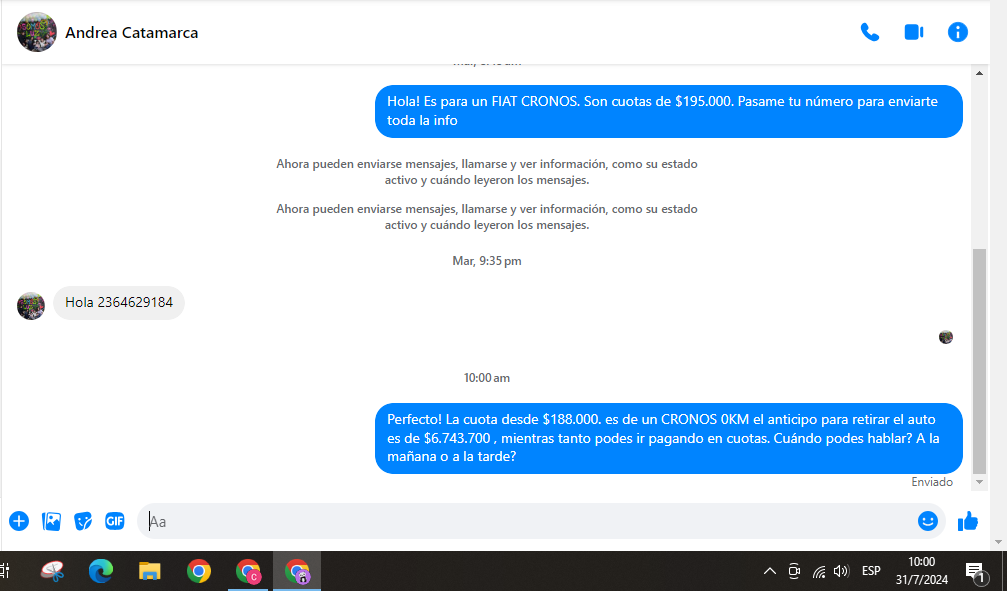Click the Andrea Catamarca contact name
The height and width of the screenshot is (591, 1007).
click(x=132, y=33)
